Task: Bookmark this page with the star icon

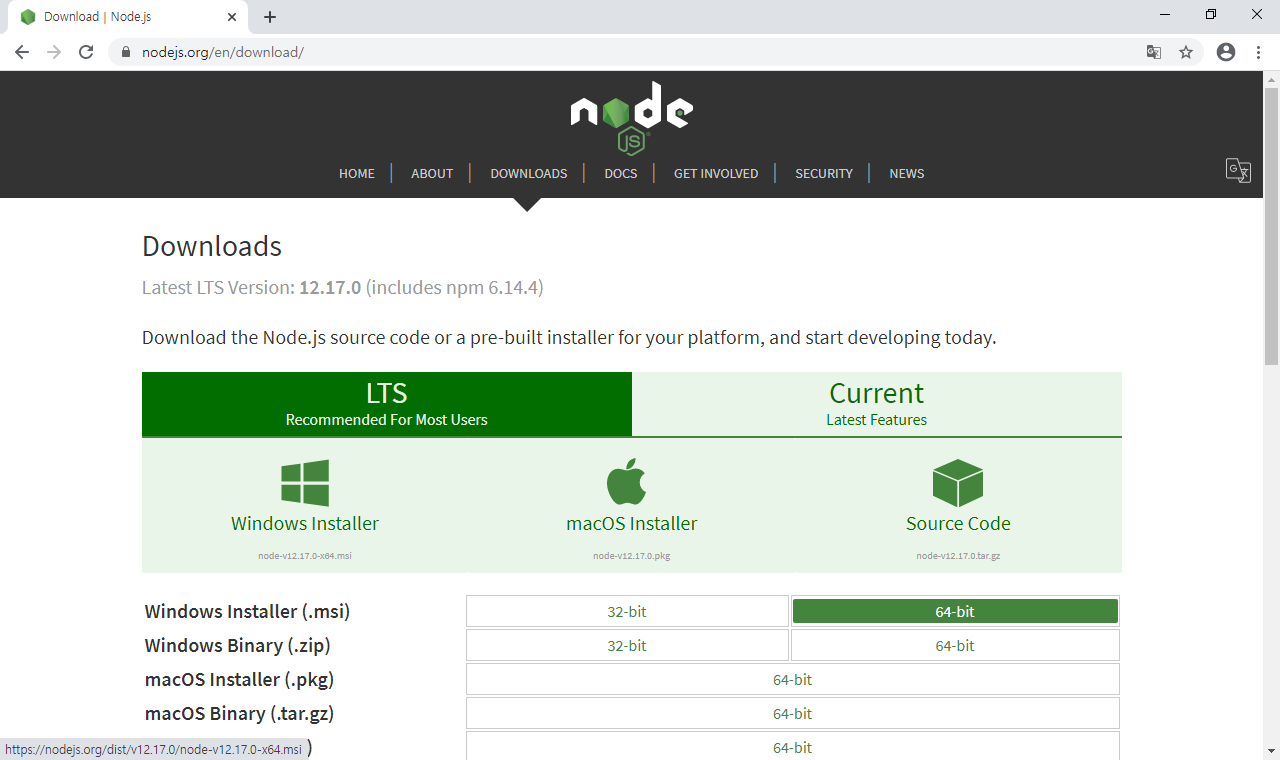Action: point(1186,52)
